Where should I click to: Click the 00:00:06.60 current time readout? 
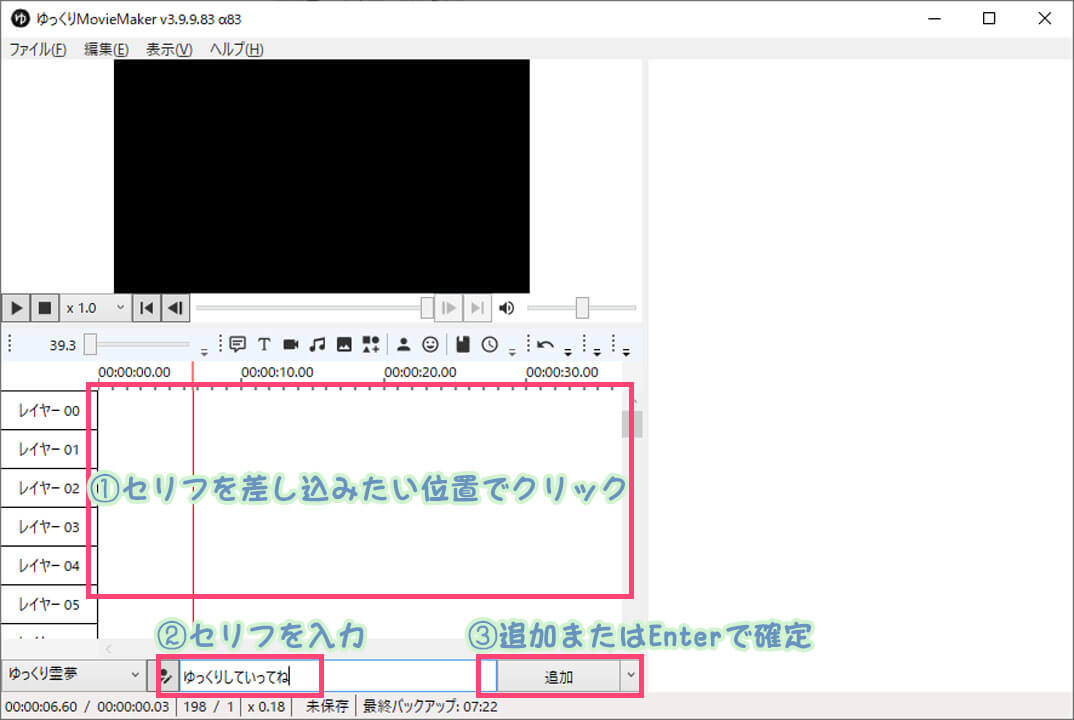tap(41, 706)
